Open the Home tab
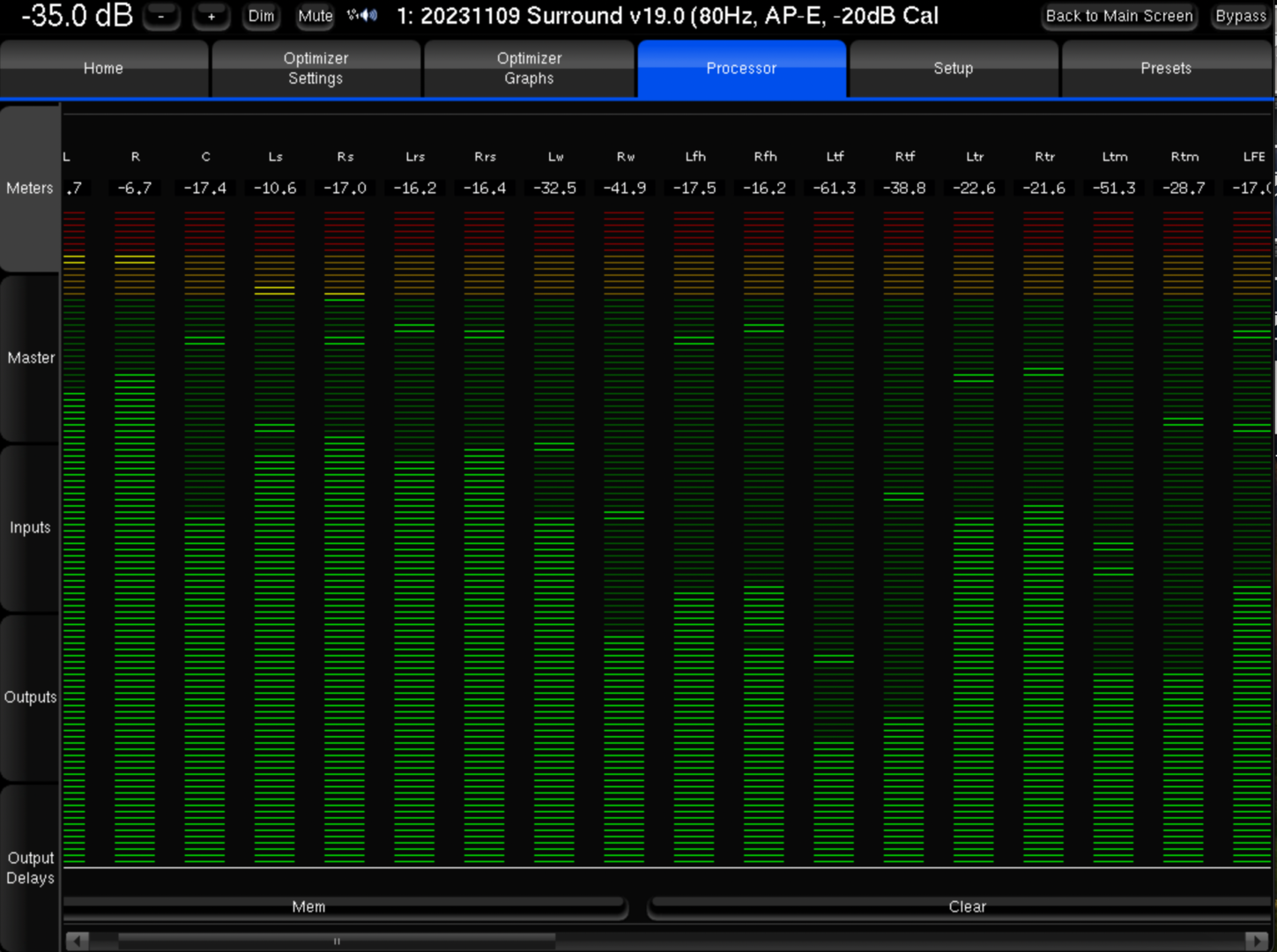This screenshot has width=1277, height=952. [103, 68]
